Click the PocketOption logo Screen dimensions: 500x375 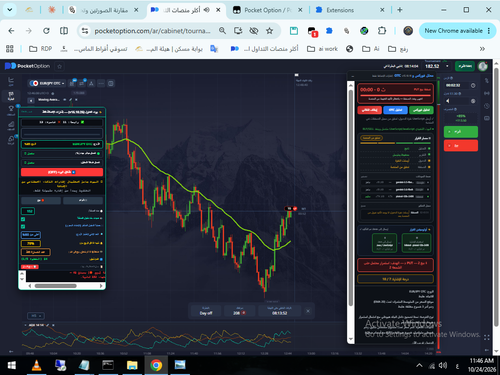pos(27,66)
